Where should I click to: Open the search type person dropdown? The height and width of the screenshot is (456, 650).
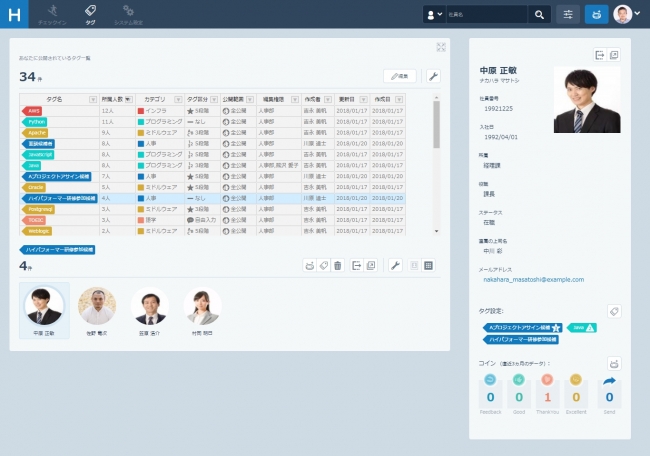(x=434, y=14)
